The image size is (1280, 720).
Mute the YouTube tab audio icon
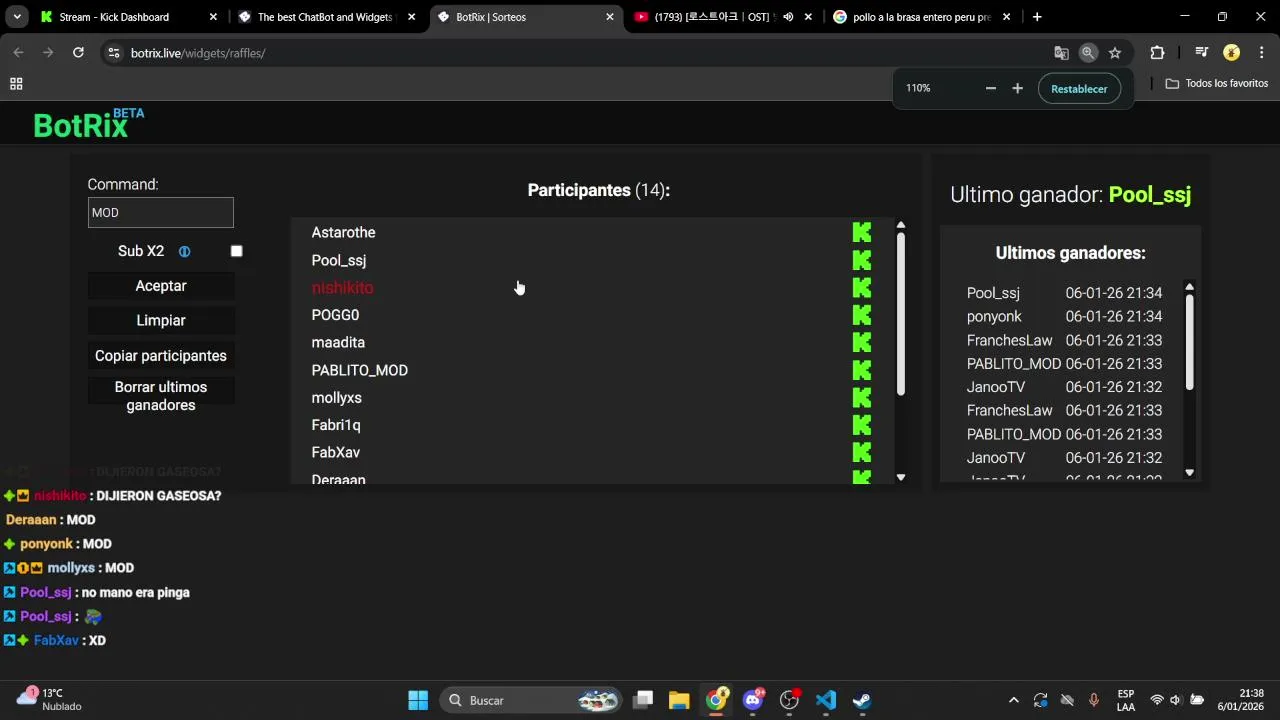point(788,17)
